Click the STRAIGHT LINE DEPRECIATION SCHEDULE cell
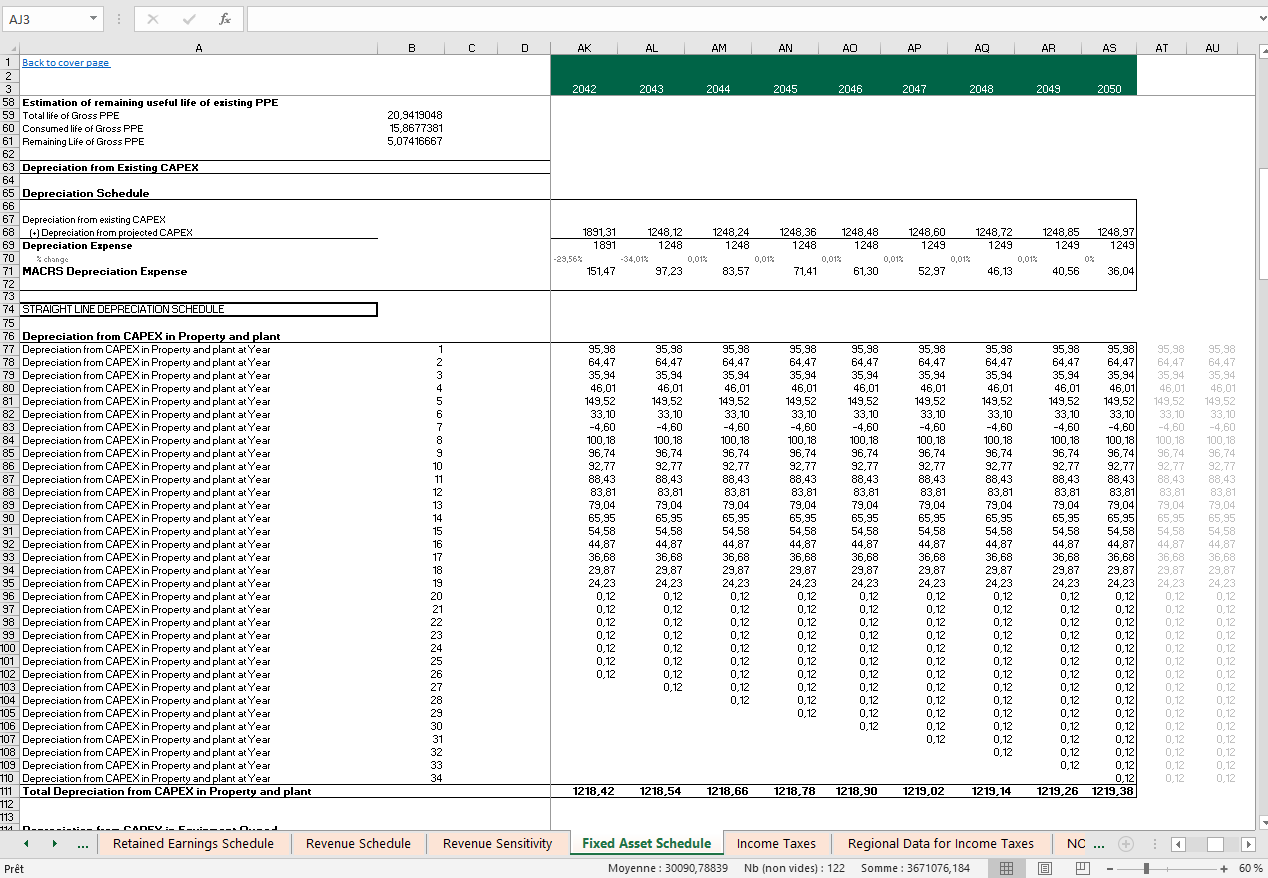The height and width of the screenshot is (878, 1268). pos(199,309)
